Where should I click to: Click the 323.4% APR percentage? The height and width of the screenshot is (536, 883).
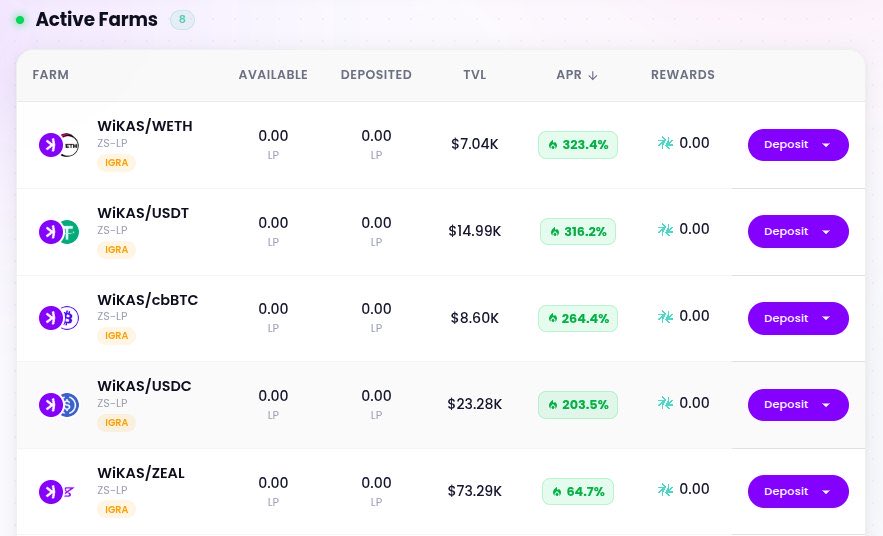pos(585,145)
